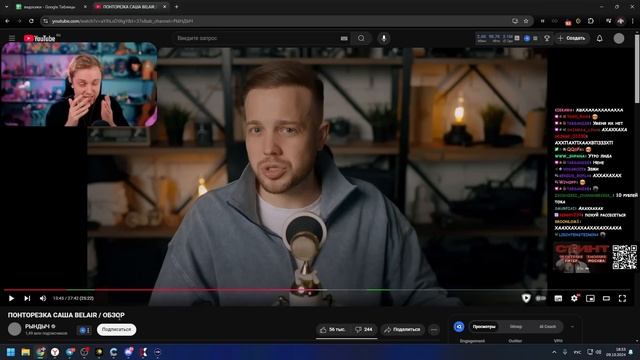Open the account avatar menu
The height and width of the screenshot is (360, 640).
tap(619, 38)
